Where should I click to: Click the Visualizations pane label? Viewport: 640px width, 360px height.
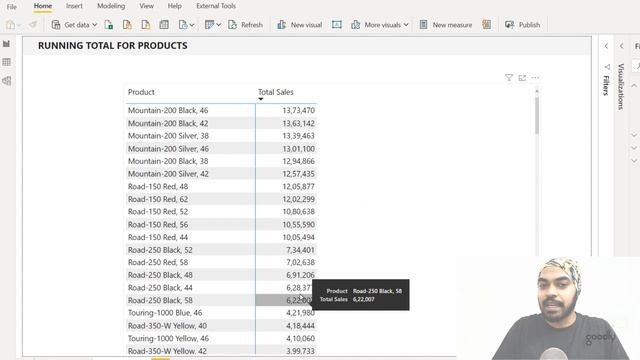point(621,87)
